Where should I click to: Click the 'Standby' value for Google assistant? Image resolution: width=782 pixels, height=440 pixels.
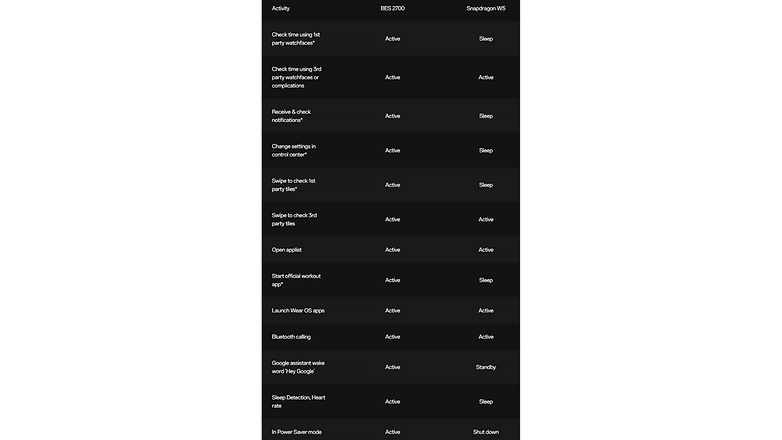pyautogui.click(x=486, y=367)
